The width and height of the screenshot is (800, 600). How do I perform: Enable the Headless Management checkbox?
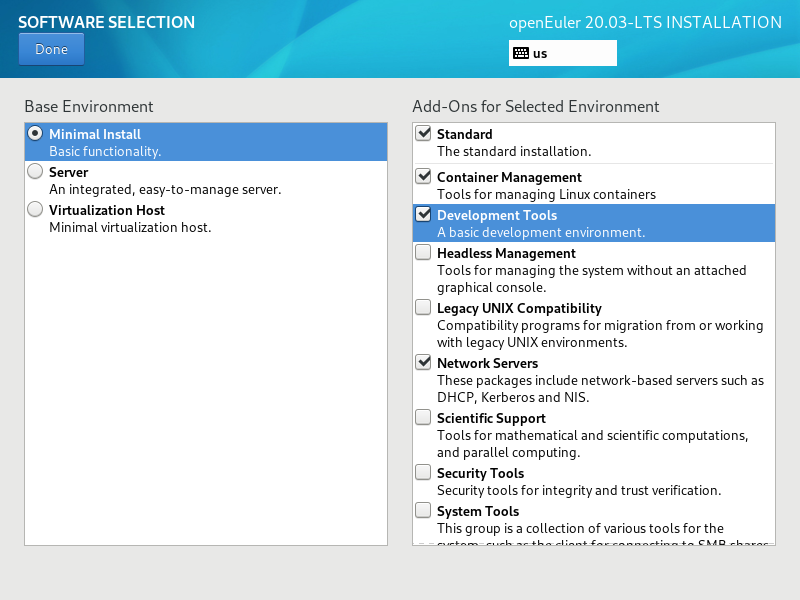pos(424,252)
